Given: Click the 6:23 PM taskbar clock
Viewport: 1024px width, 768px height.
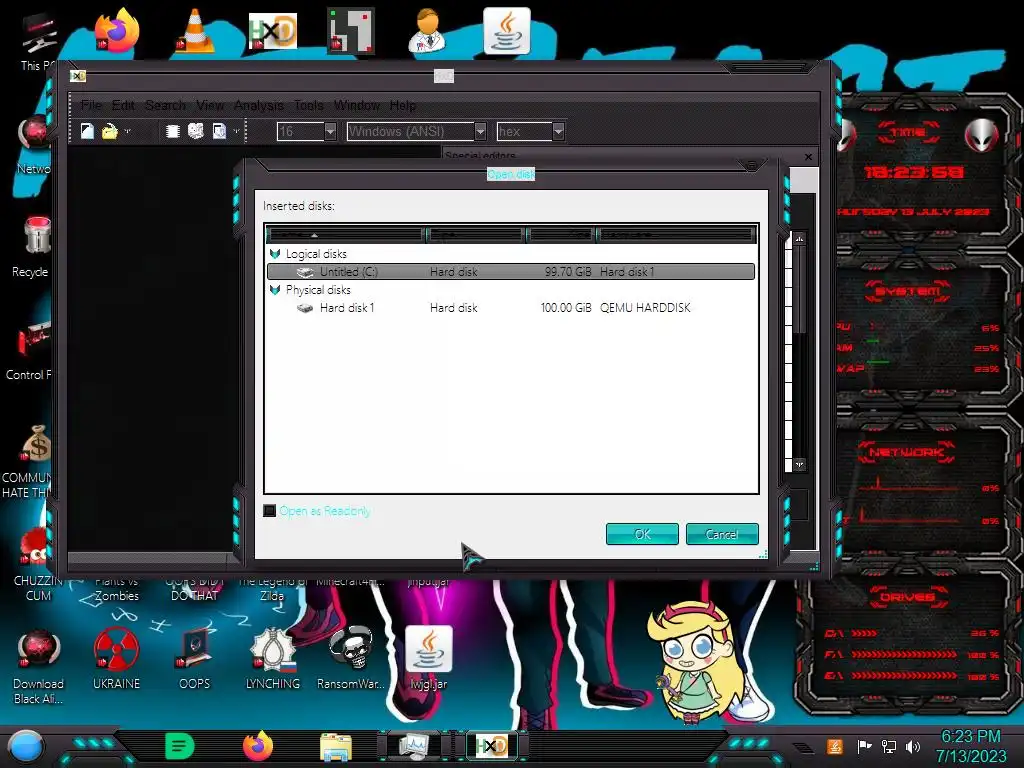Looking at the screenshot, I should (x=971, y=746).
